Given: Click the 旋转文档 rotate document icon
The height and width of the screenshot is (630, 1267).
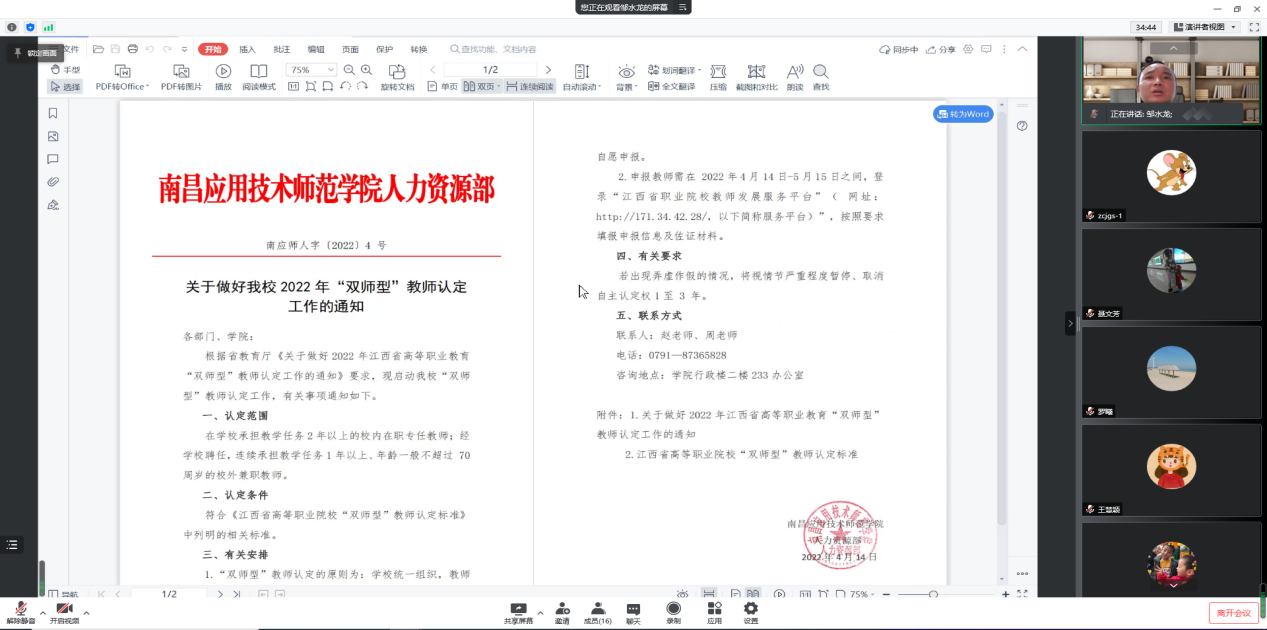Looking at the screenshot, I should (397, 72).
